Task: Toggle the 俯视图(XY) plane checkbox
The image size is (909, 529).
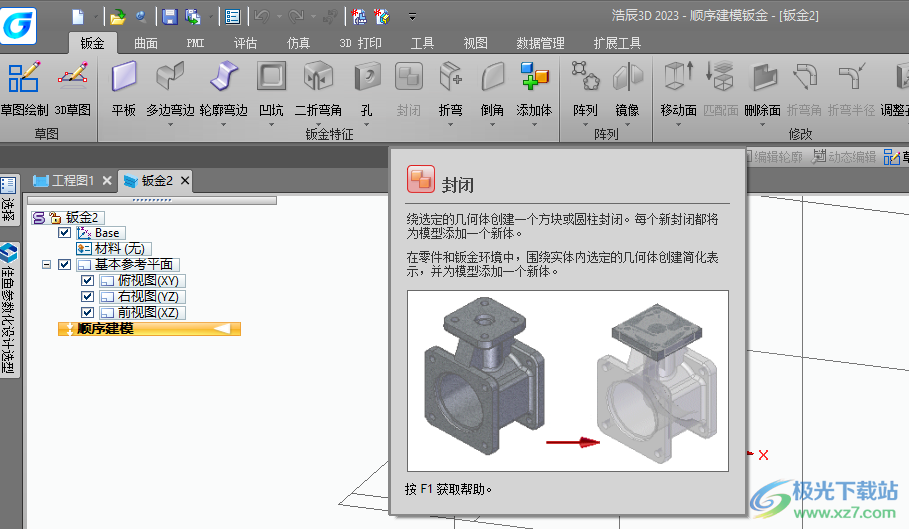Action: [x=88, y=280]
